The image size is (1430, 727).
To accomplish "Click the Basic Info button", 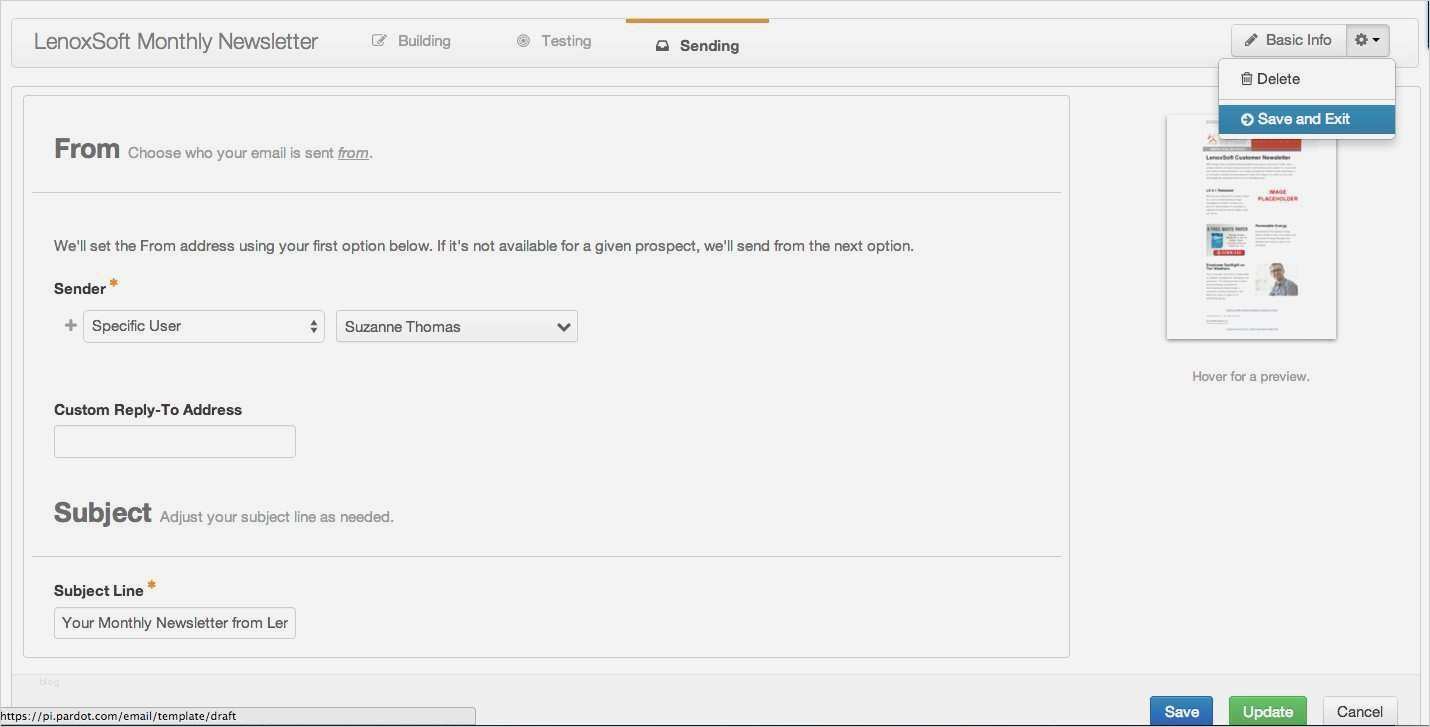I will coord(1289,41).
